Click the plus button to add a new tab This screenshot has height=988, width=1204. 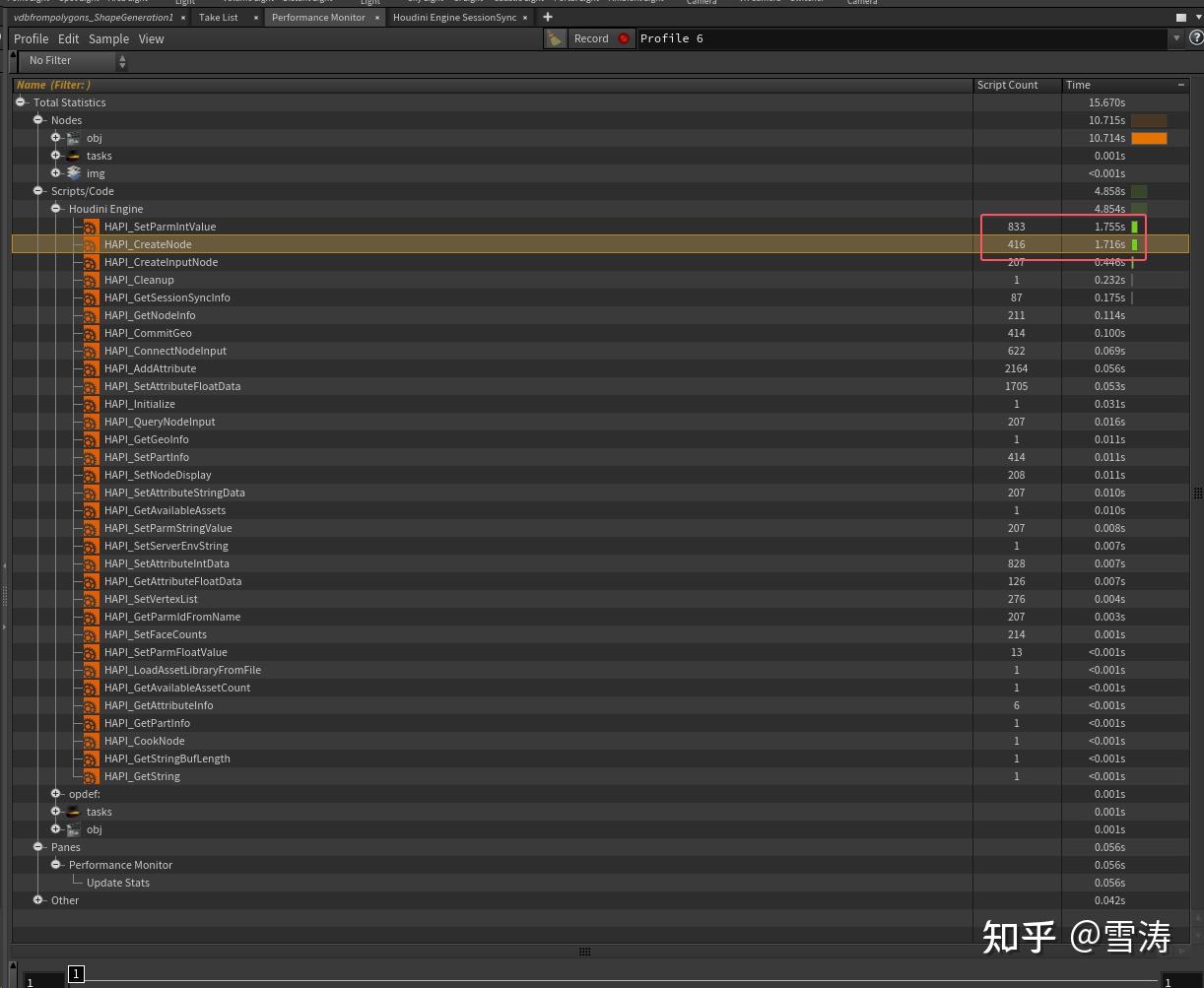point(548,17)
